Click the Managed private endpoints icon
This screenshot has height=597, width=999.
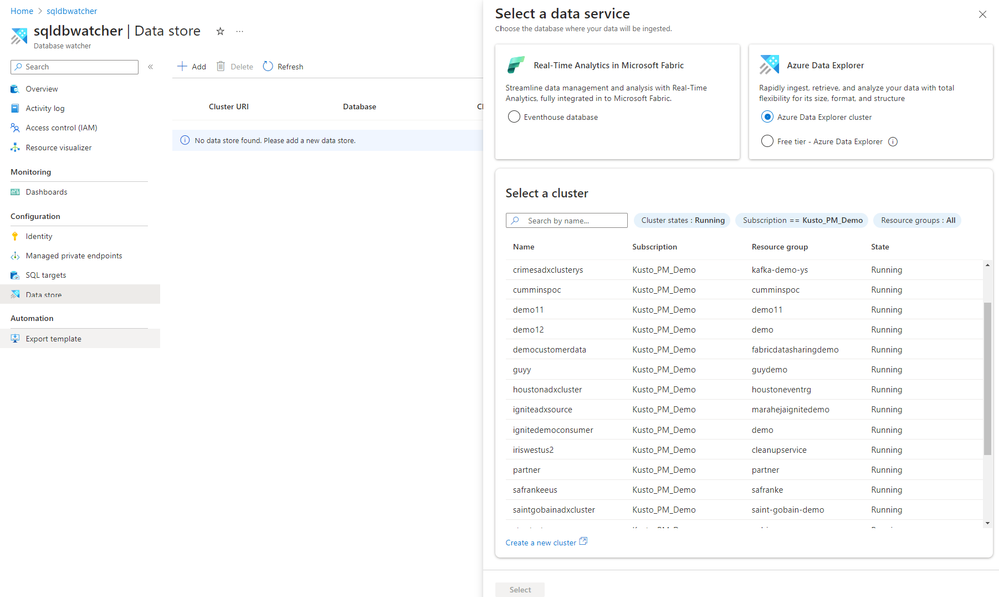(15, 255)
